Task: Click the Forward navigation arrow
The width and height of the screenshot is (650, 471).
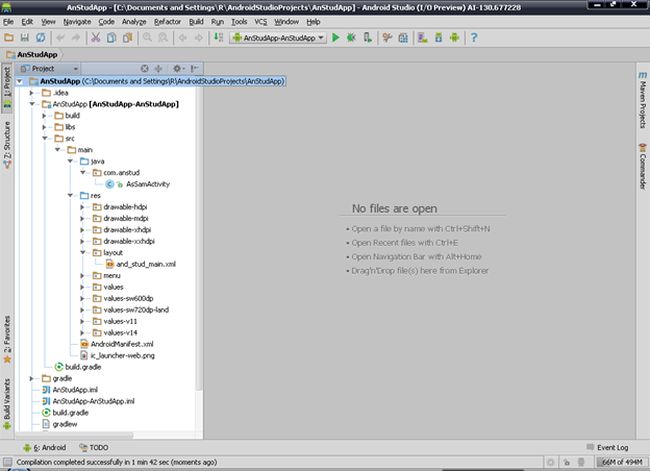Action: [199, 38]
